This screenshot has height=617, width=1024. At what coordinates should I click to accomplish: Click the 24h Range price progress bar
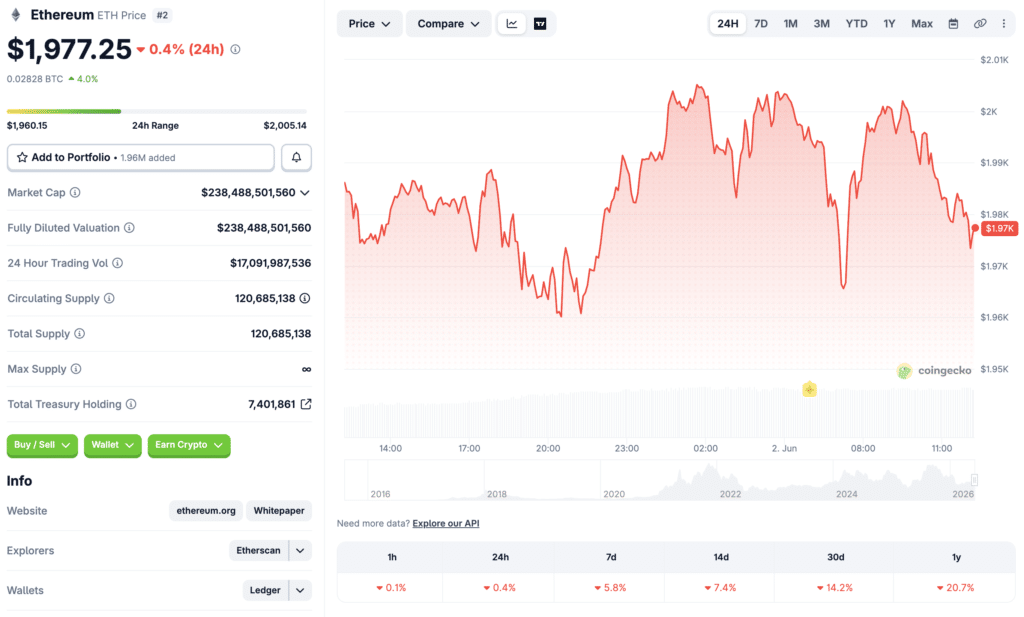tap(157, 112)
